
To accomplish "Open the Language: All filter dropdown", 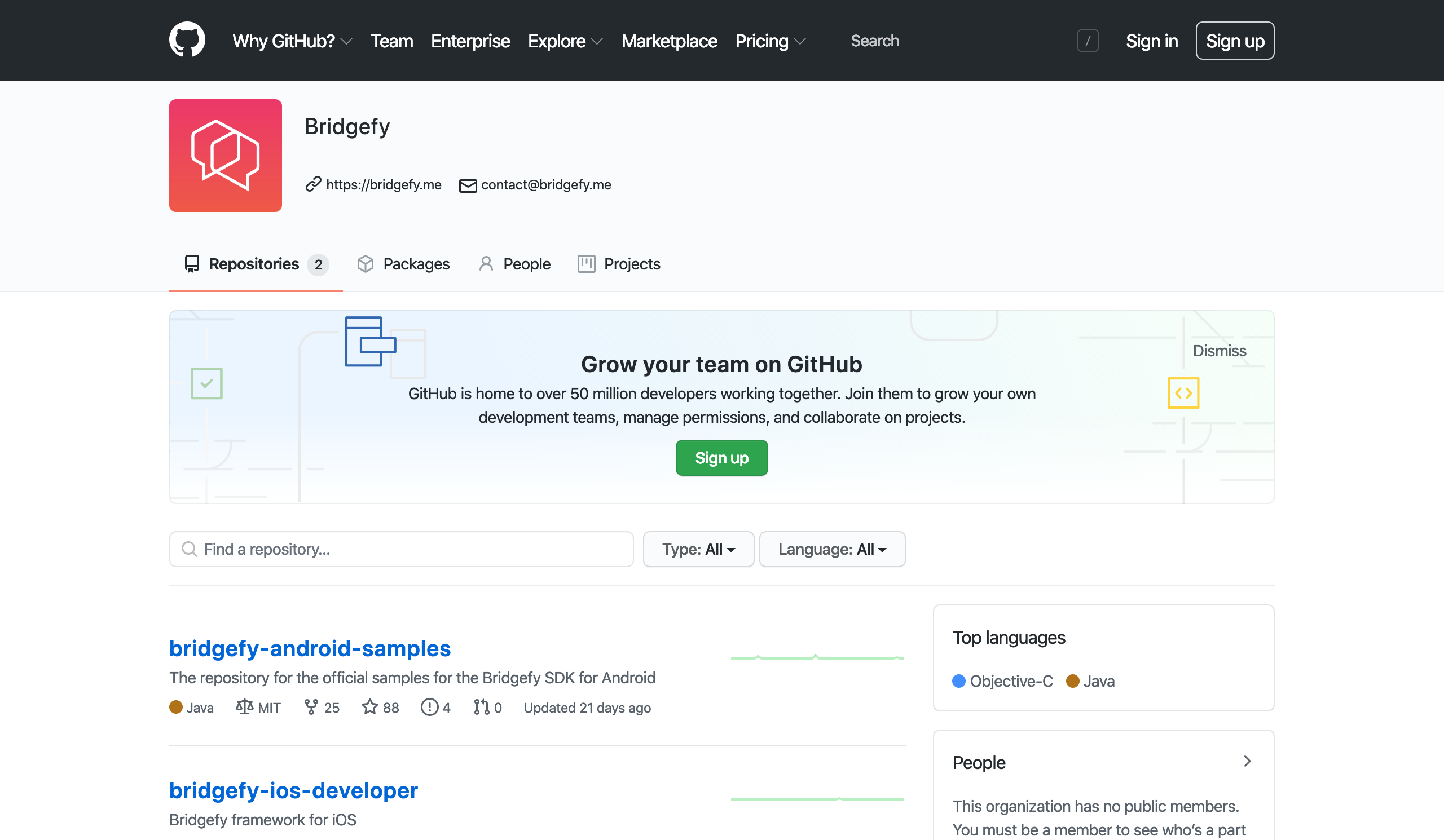I will [x=832, y=549].
